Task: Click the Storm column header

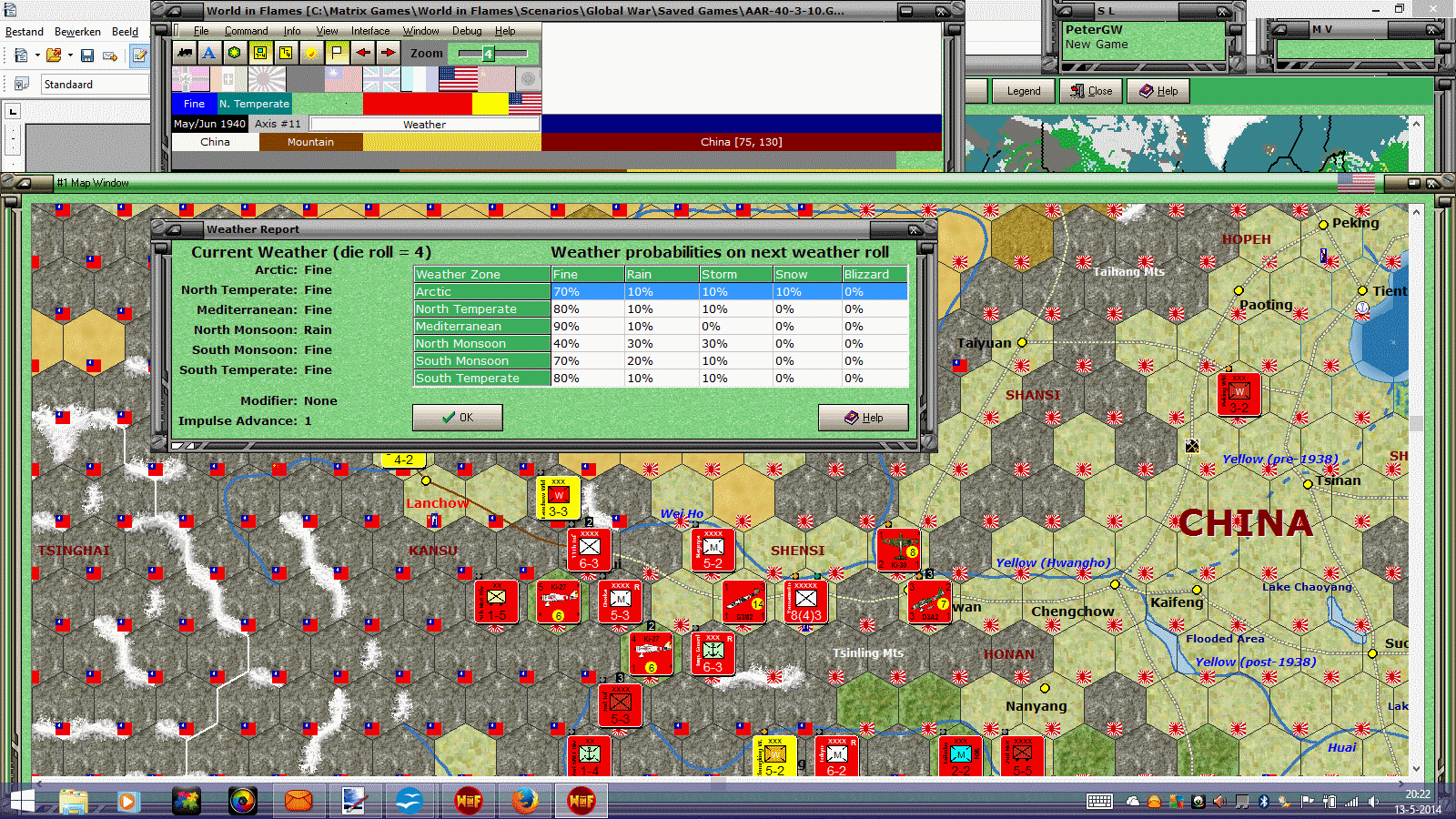Action: (735, 275)
